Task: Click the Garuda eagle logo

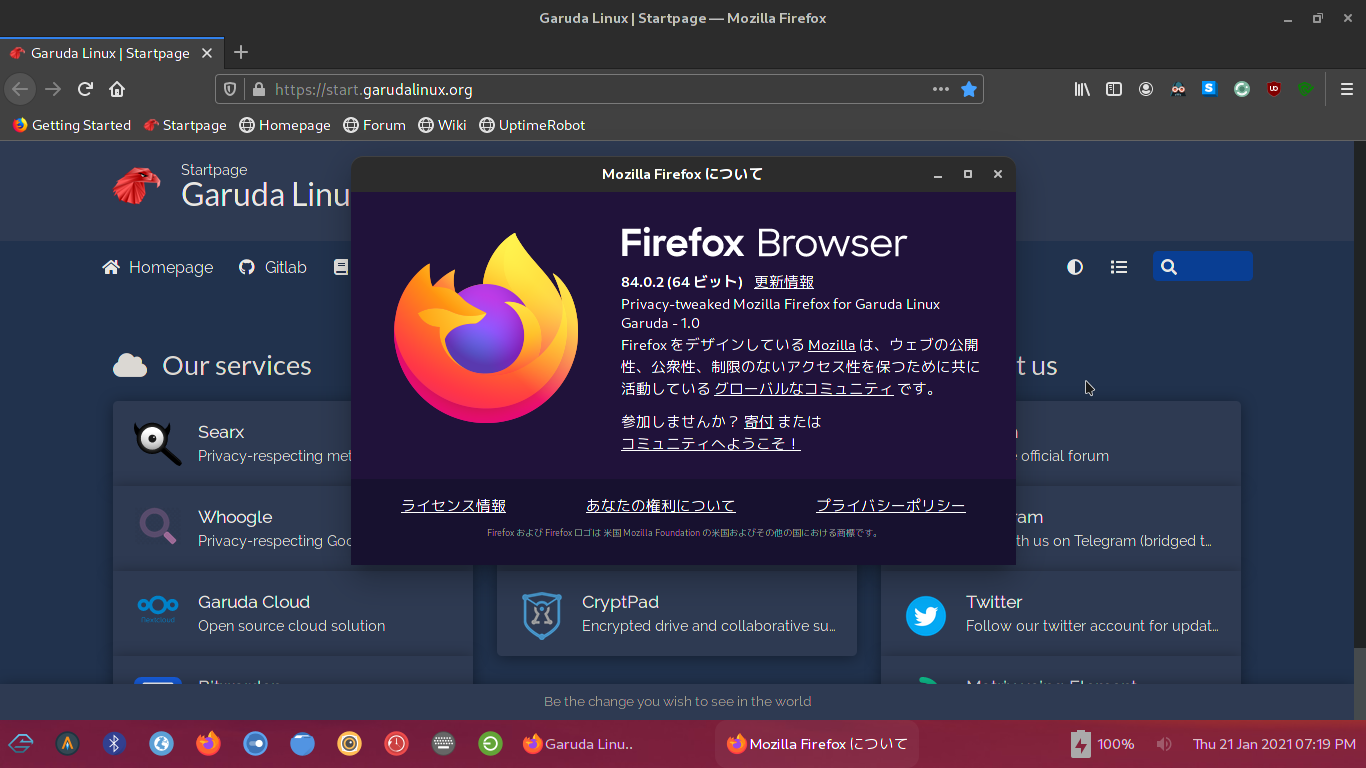Action: point(137,185)
